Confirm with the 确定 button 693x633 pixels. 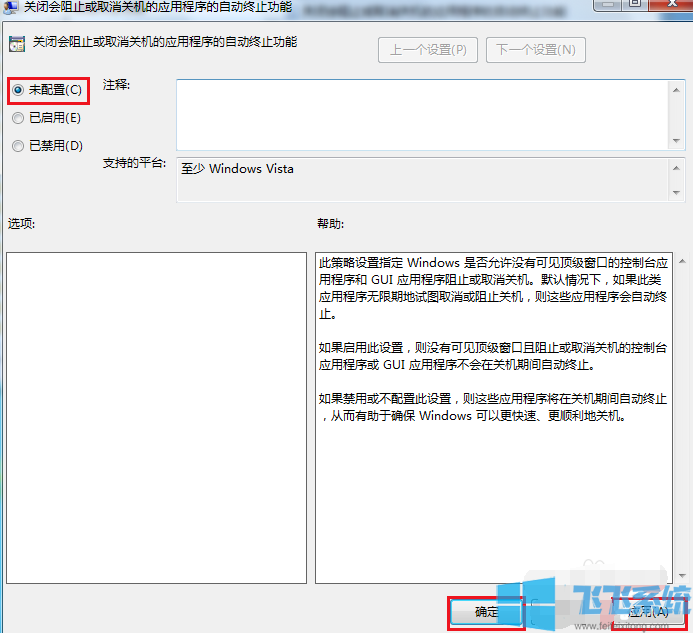(x=486, y=612)
